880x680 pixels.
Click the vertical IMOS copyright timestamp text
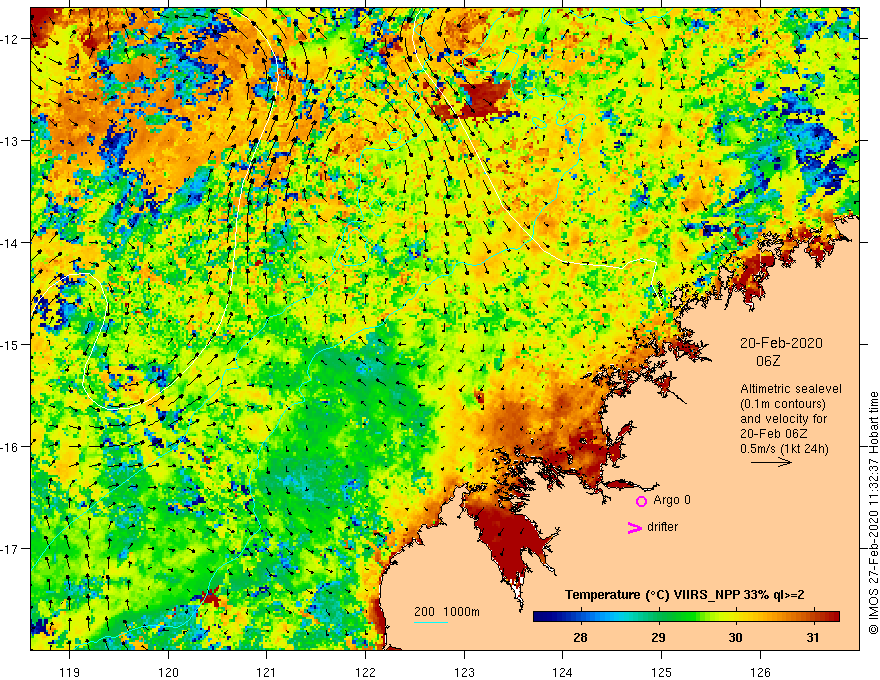coord(873,513)
